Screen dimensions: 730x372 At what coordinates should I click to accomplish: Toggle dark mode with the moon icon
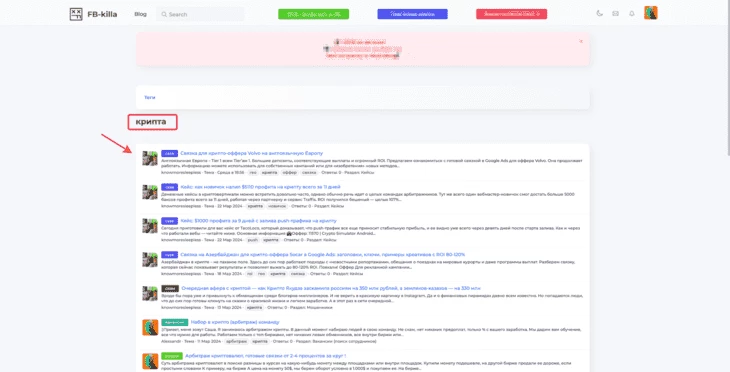(x=599, y=14)
